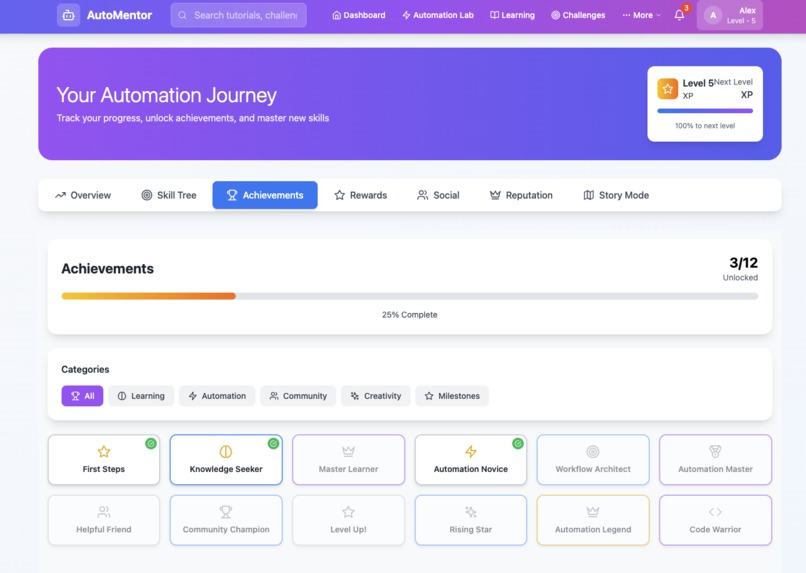Filter achievements by Community category
806x573 pixels.
298,396
